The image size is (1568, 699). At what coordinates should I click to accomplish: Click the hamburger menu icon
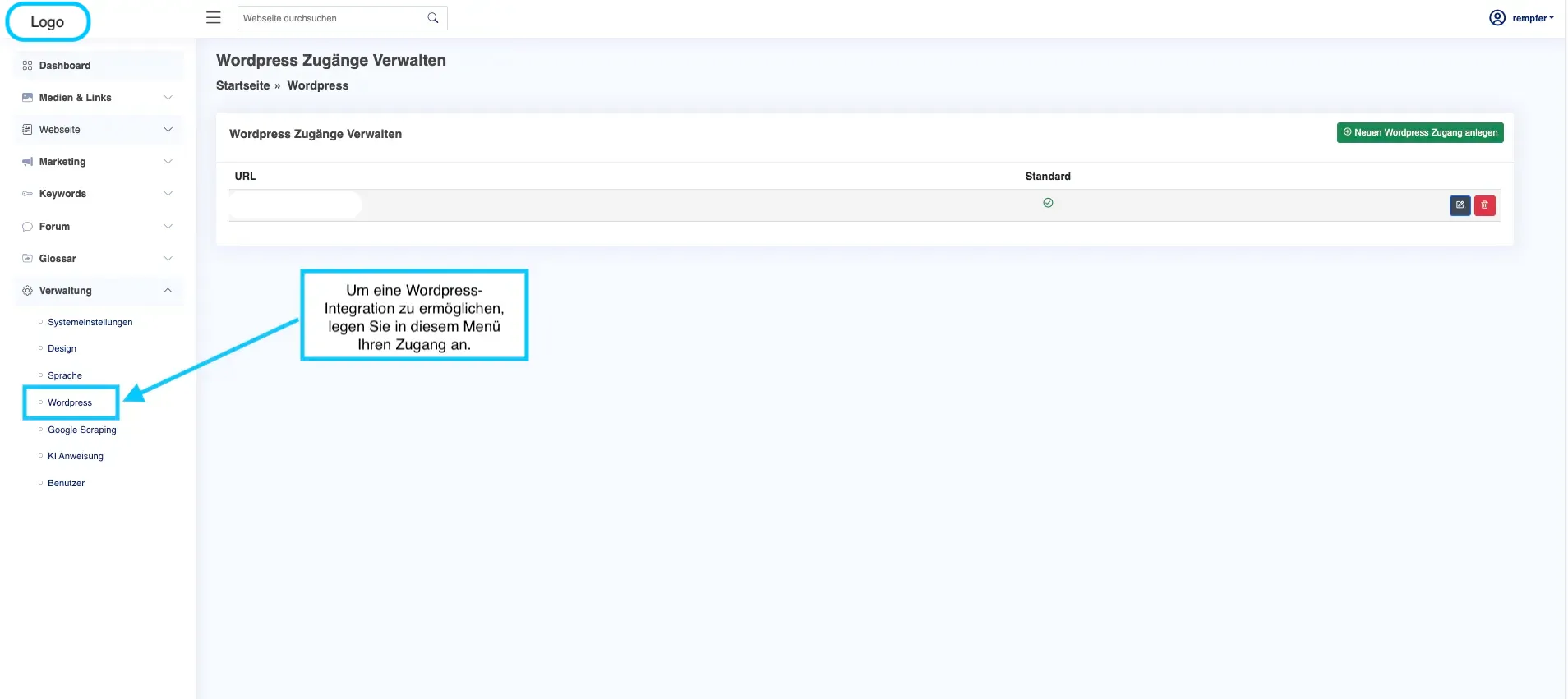[x=214, y=17]
